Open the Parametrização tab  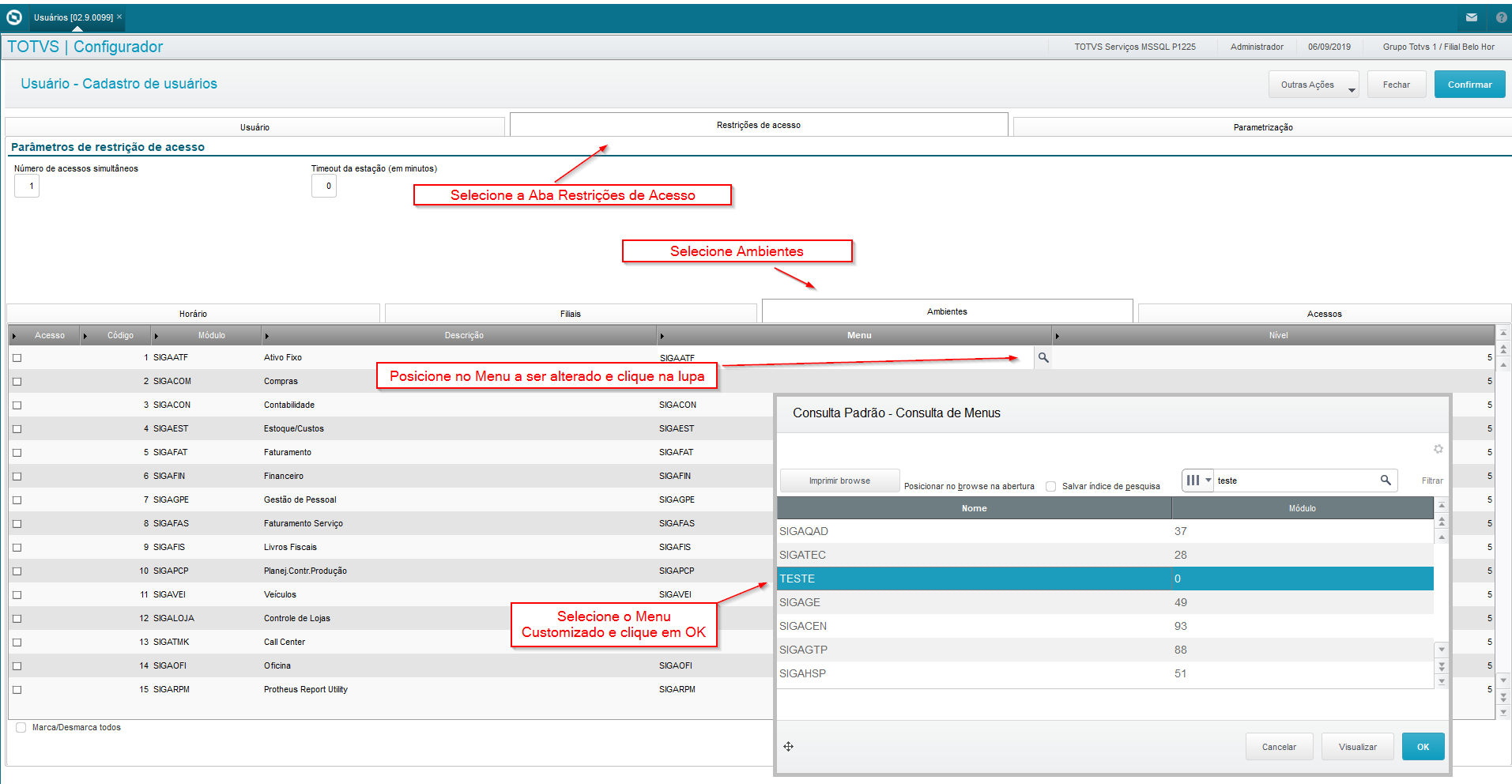pyautogui.click(x=1263, y=126)
